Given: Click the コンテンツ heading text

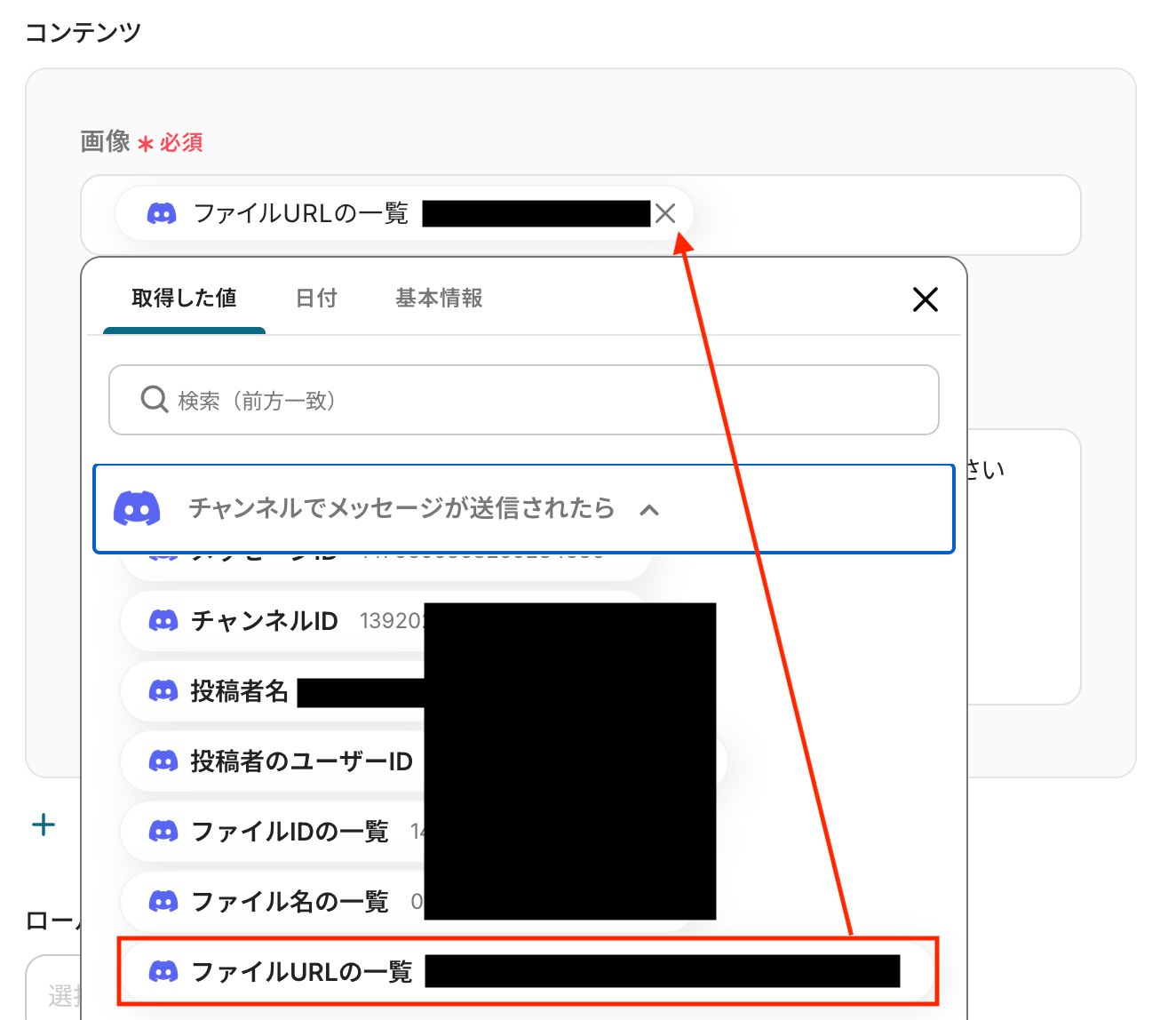Looking at the screenshot, I should [x=83, y=33].
